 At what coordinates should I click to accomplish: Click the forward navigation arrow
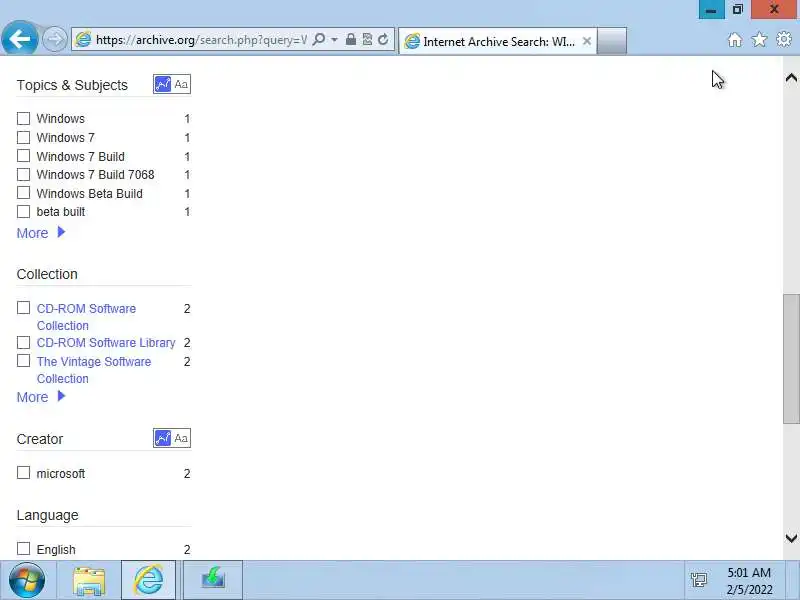(x=54, y=39)
